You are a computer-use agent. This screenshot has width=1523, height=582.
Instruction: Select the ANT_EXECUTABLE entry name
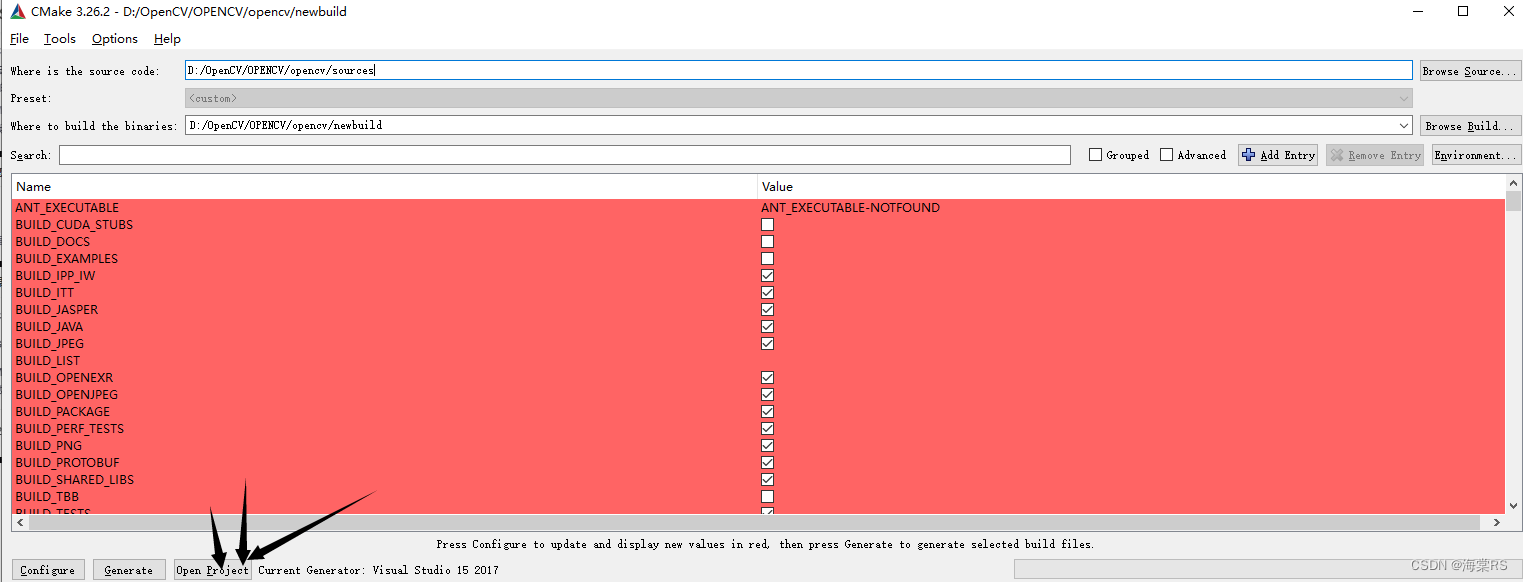coord(67,208)
